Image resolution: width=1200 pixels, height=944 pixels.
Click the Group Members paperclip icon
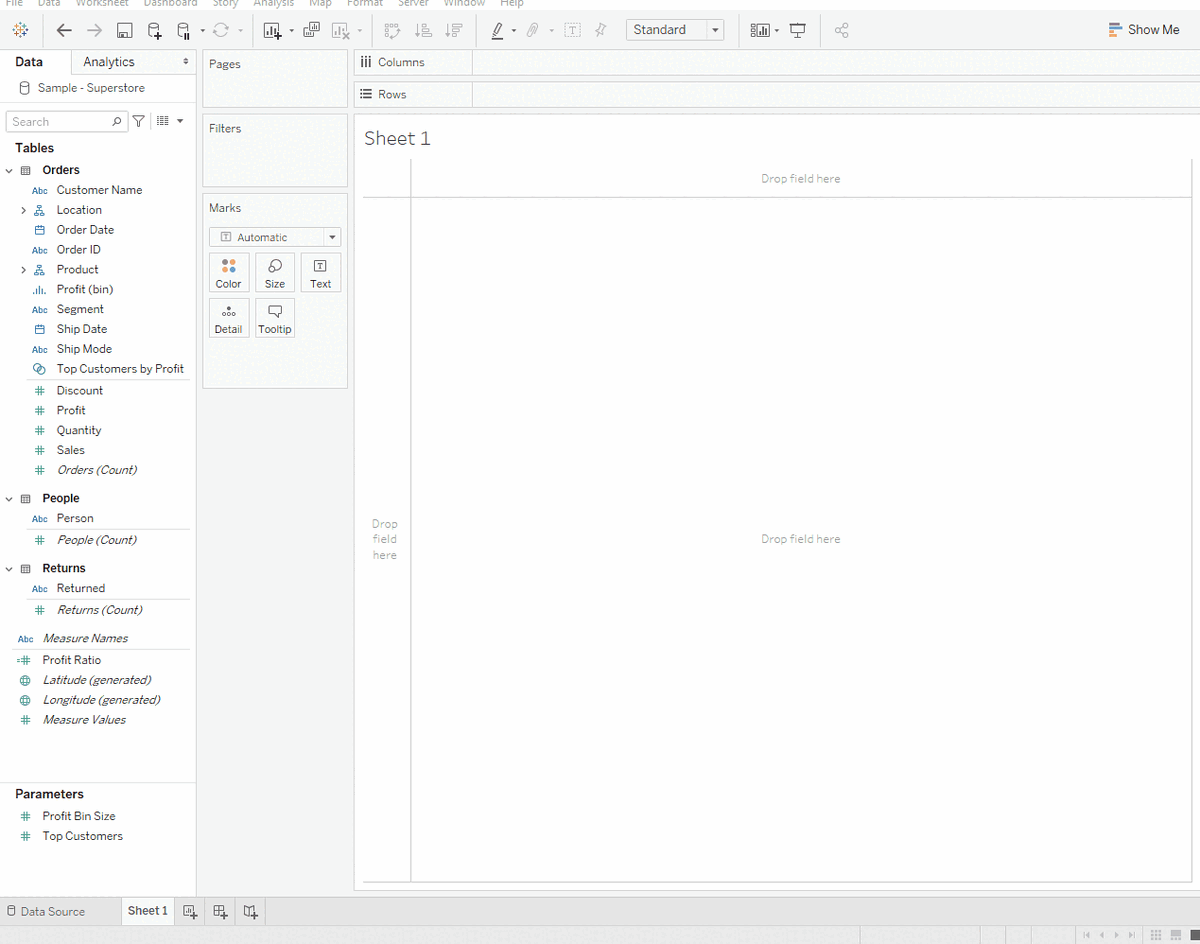pos(533,30)
